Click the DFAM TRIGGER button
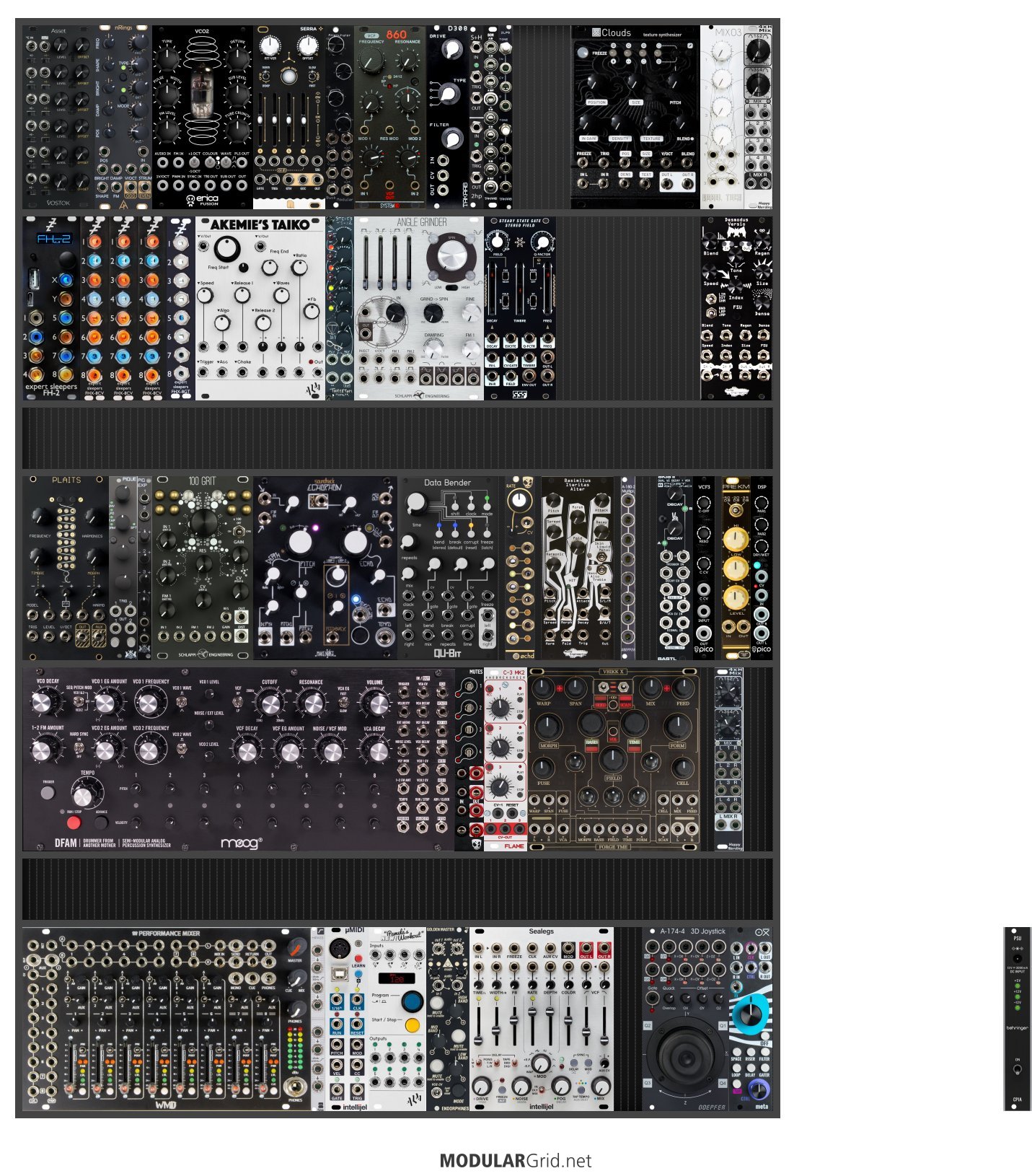 tap(48, 792)
